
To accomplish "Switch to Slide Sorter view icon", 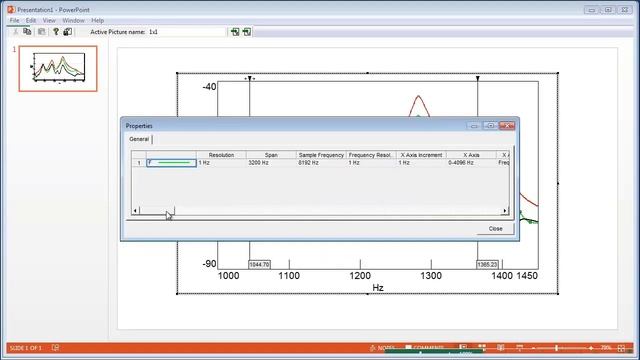I will [x=482, y=348].
